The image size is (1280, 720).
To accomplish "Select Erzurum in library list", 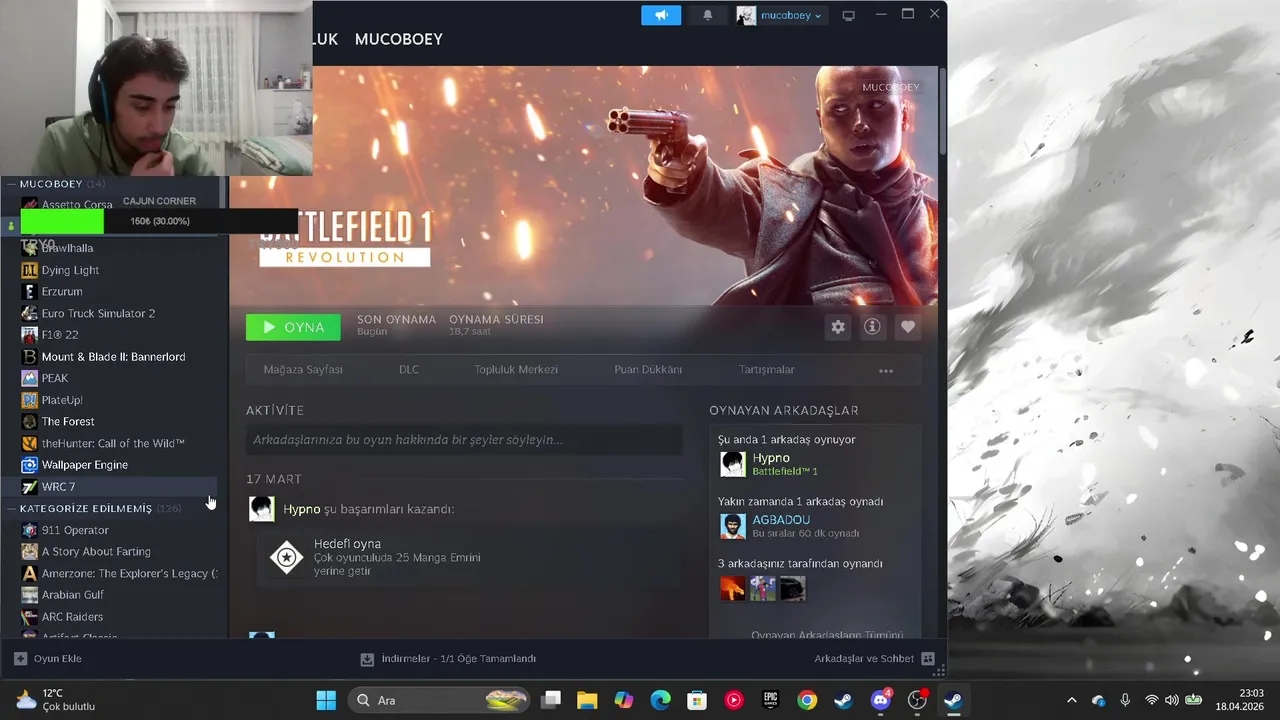I will tap(62, 292).
